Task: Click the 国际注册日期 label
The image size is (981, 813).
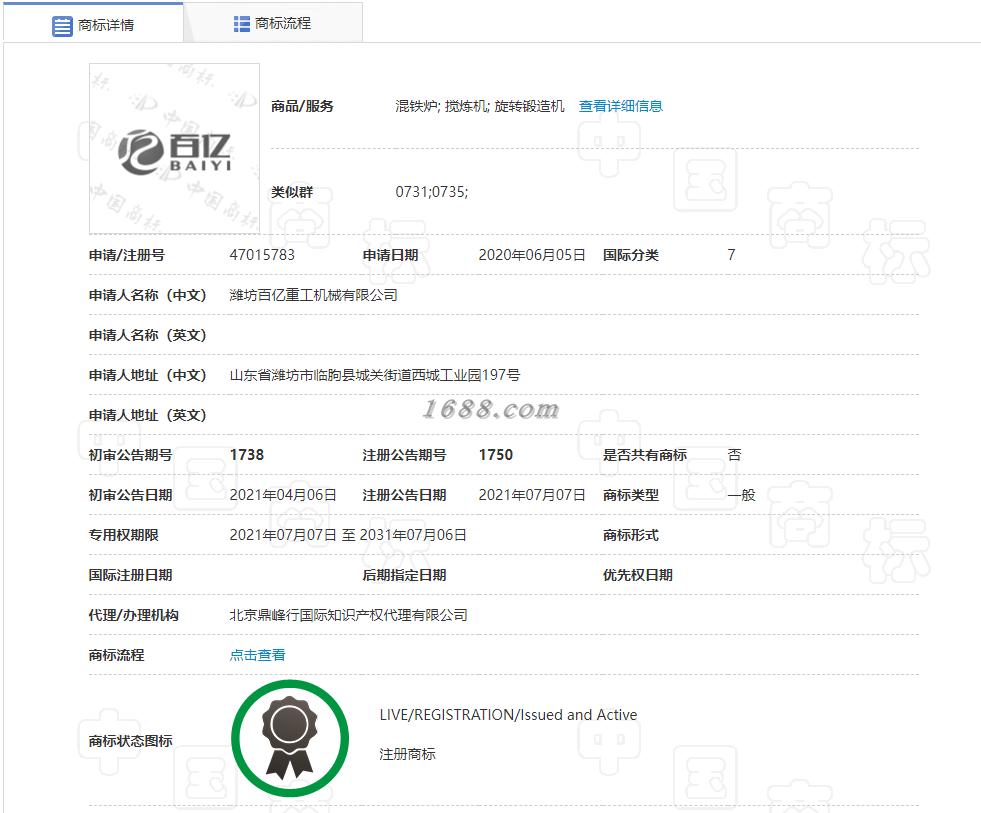Action: pos(131,575)
